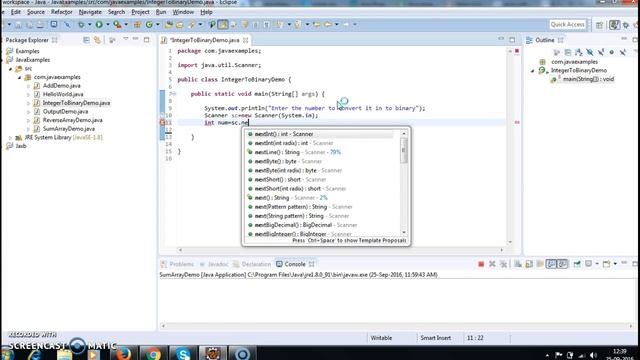Click the Skype icon in the taskbar
Image resolution: width=640 pixels, height=360 pixels.
[183, 353]
